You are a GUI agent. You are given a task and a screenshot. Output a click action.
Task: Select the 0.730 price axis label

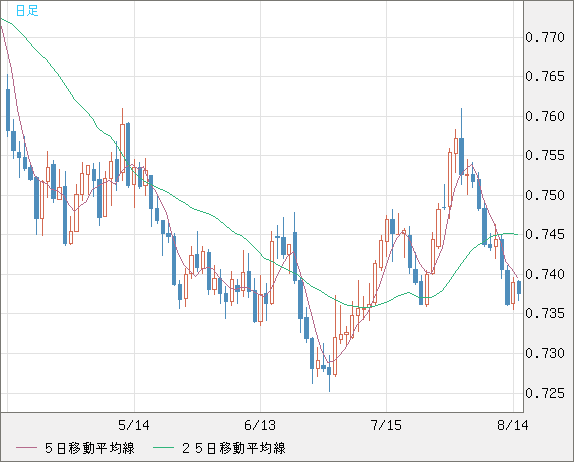coord(545,353)
